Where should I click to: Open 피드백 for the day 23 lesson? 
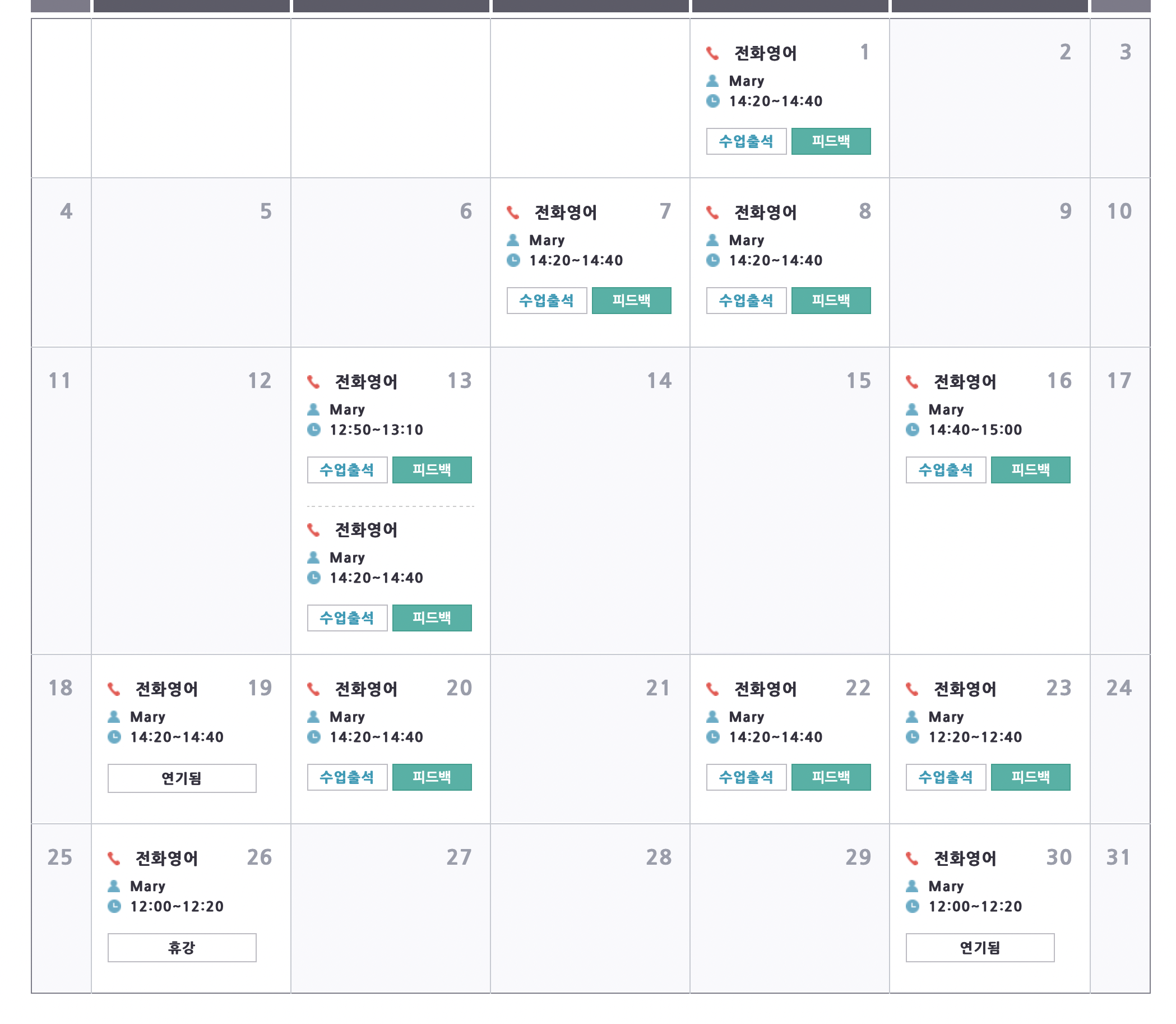[1030, 777]
